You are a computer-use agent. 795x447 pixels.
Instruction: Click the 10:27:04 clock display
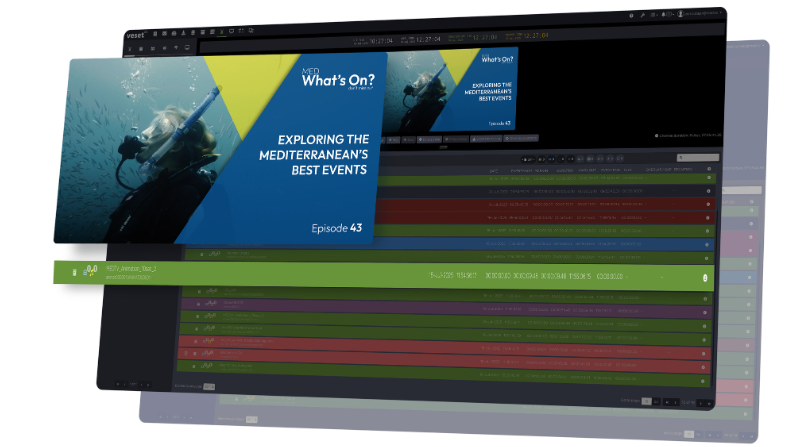(x=381, y=41)
